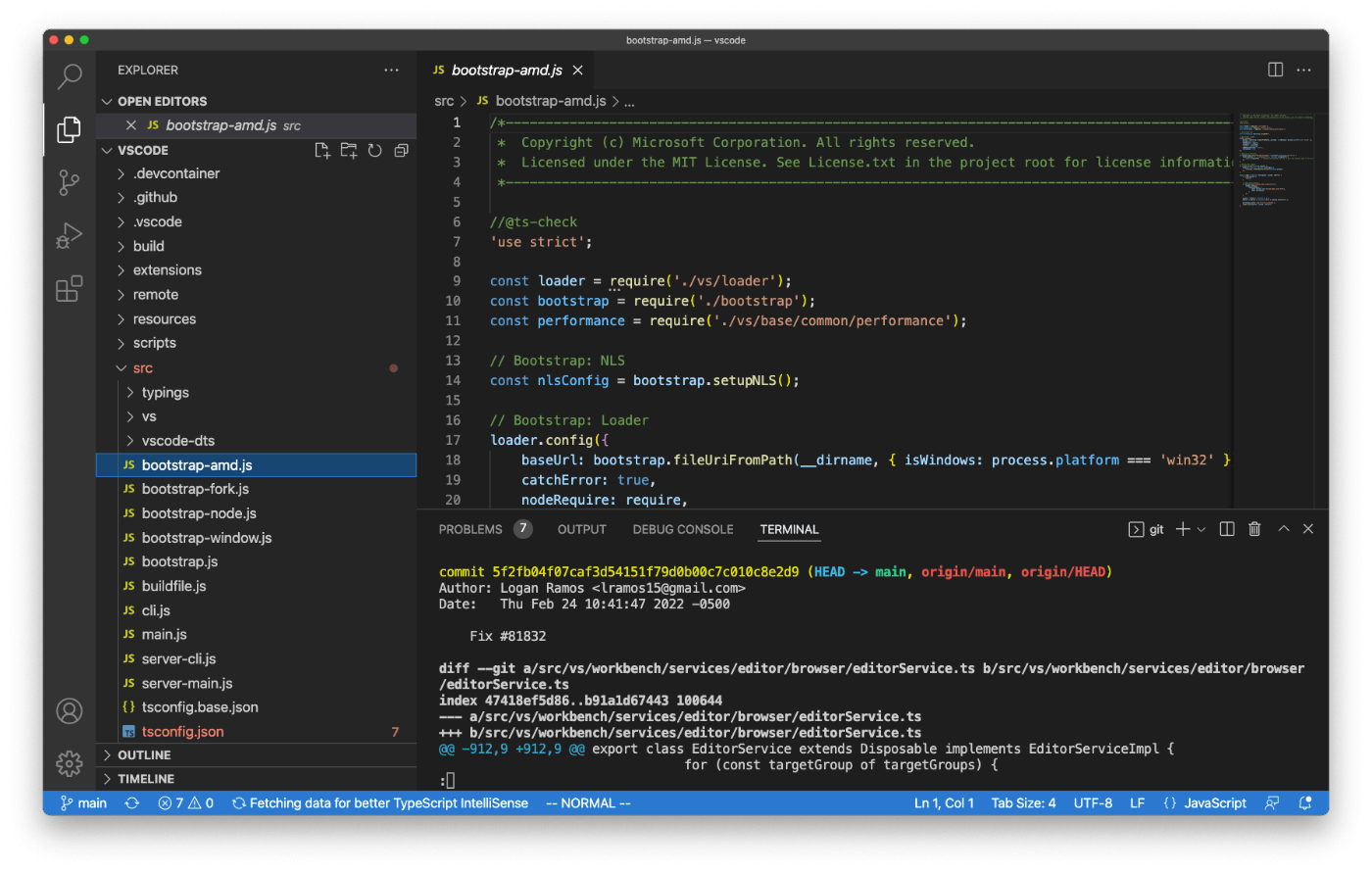Open tsconfig.json in the file tree
1372x872 pixels.
coord(182,732)
